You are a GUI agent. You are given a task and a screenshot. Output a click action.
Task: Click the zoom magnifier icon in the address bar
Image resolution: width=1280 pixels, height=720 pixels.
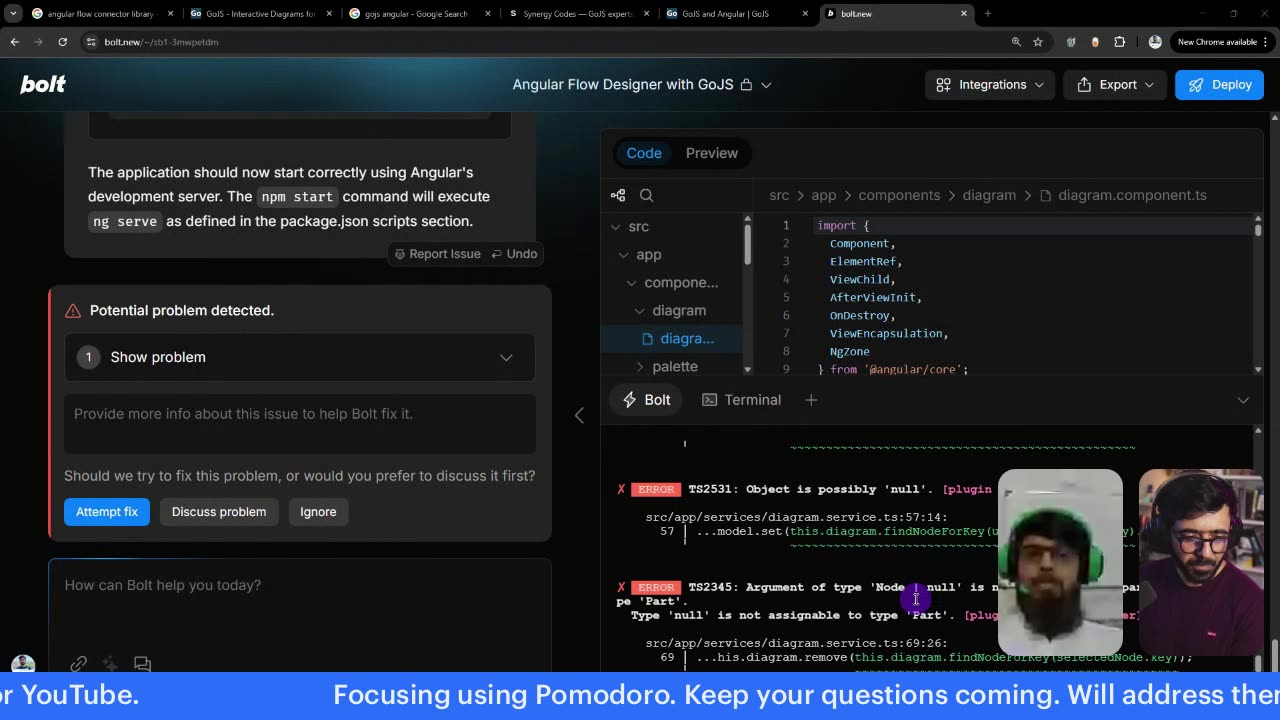(x=1016, y=42)
